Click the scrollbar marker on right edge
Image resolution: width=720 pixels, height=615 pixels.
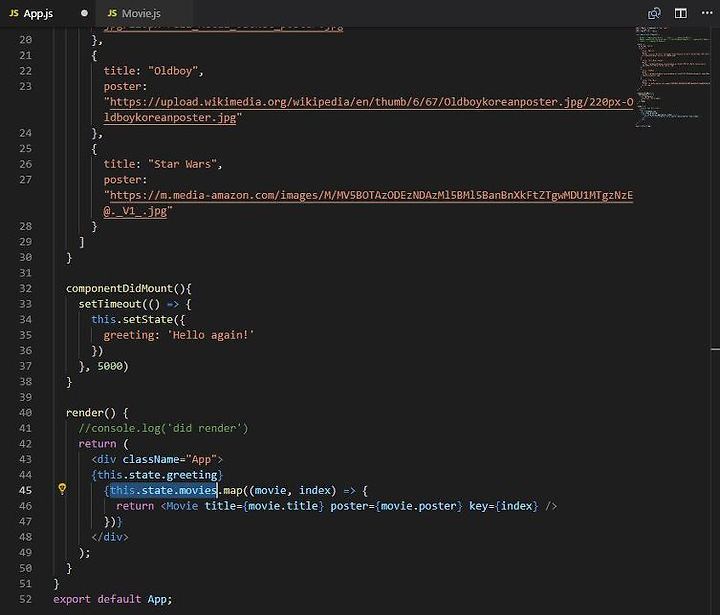[x=715, y=350]
